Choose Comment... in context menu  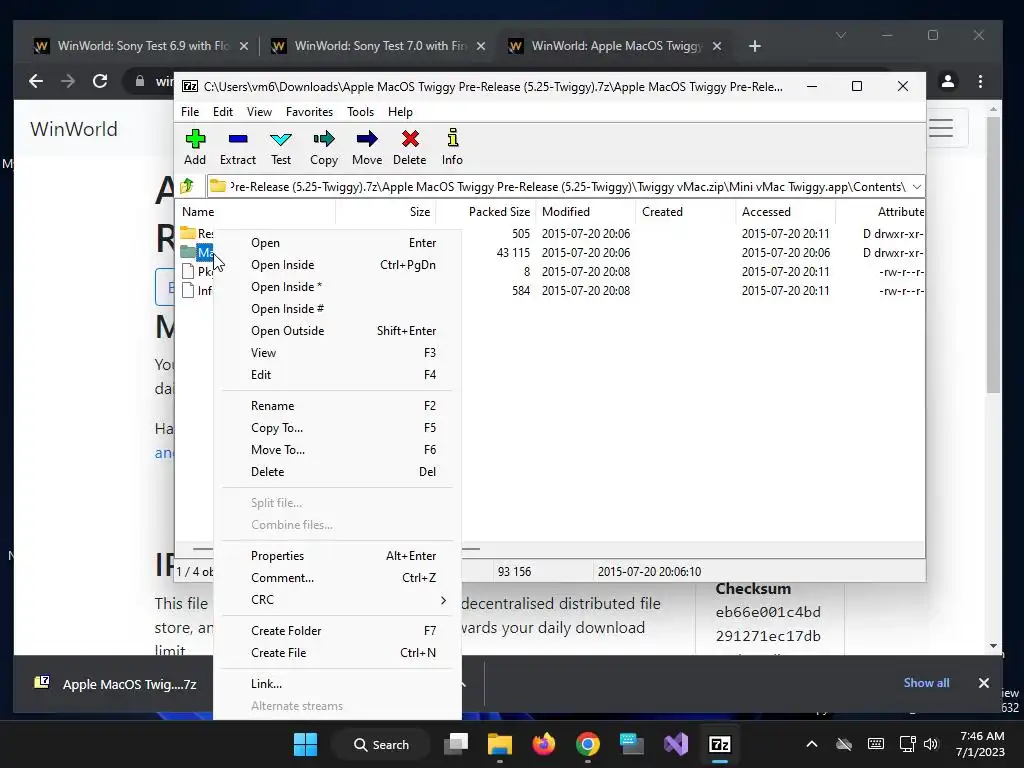337,577
